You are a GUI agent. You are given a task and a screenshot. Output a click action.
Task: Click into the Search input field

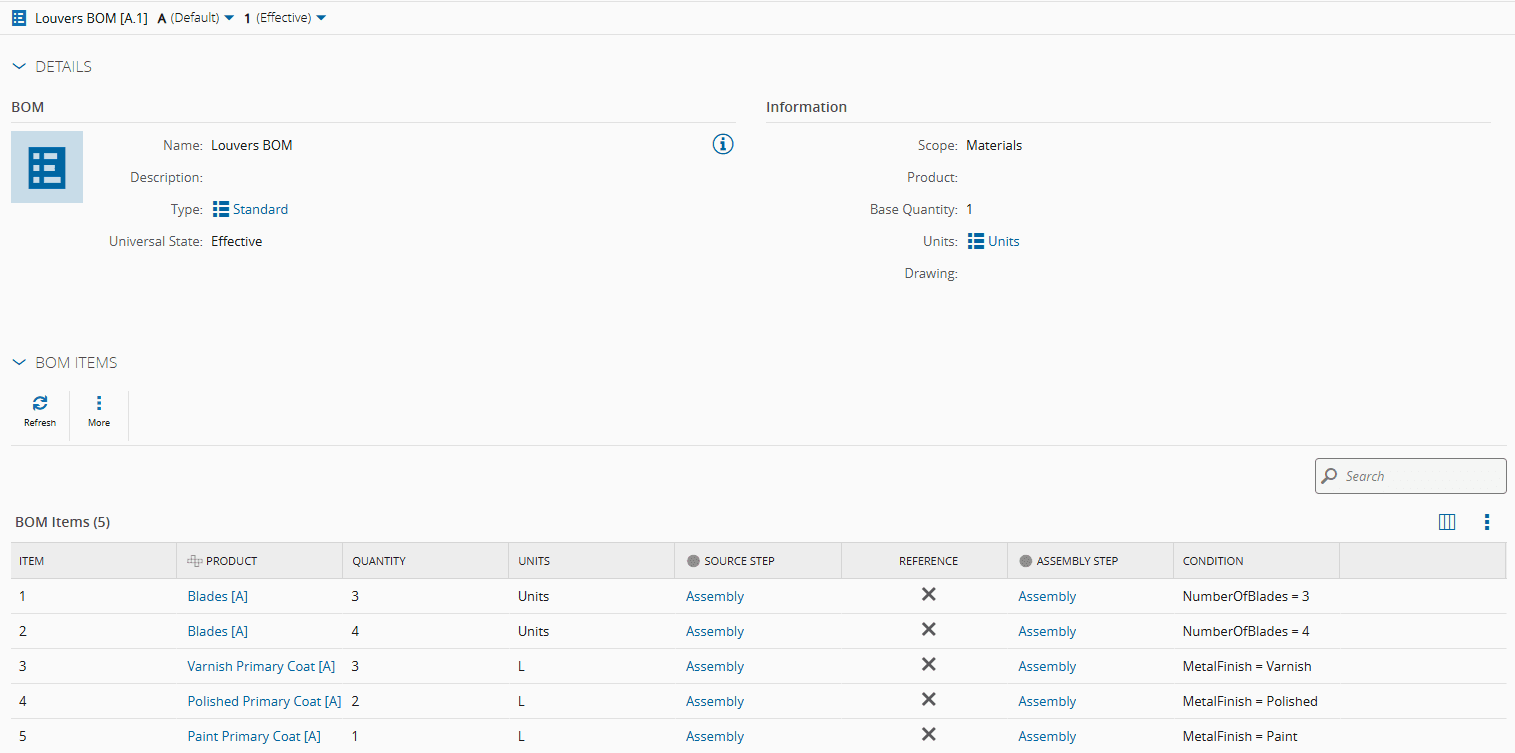pos(1420,476)
